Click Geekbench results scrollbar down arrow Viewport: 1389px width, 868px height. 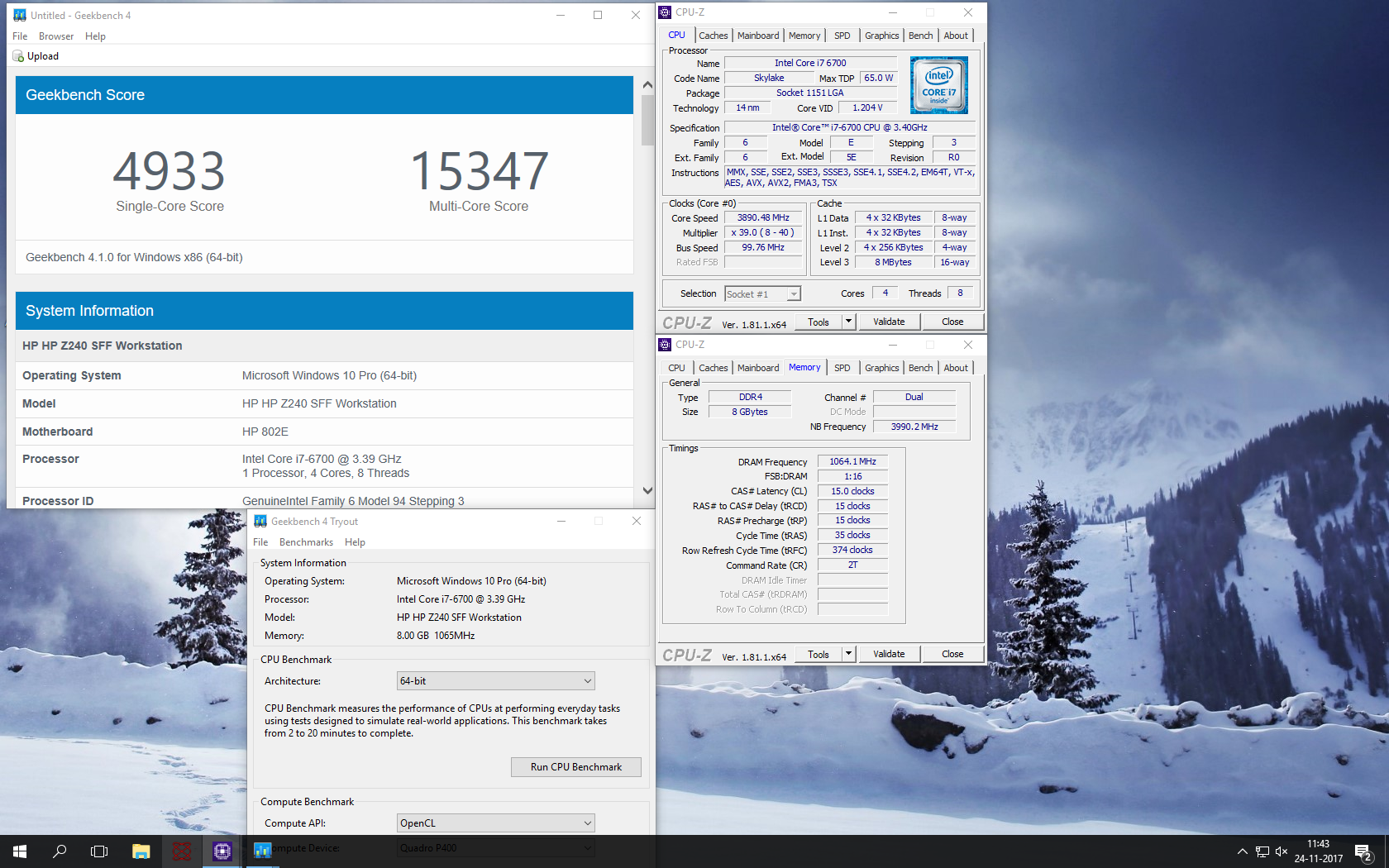(647, 490)
